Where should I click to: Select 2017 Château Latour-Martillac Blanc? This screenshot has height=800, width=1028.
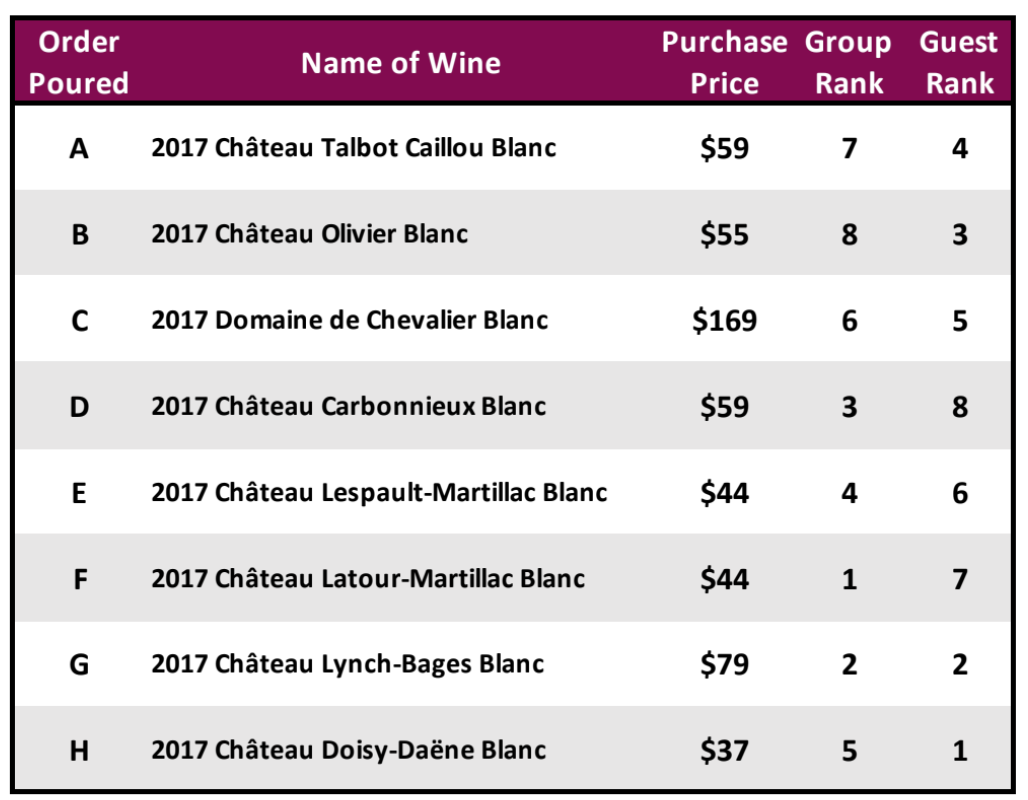tap(368, 578)
